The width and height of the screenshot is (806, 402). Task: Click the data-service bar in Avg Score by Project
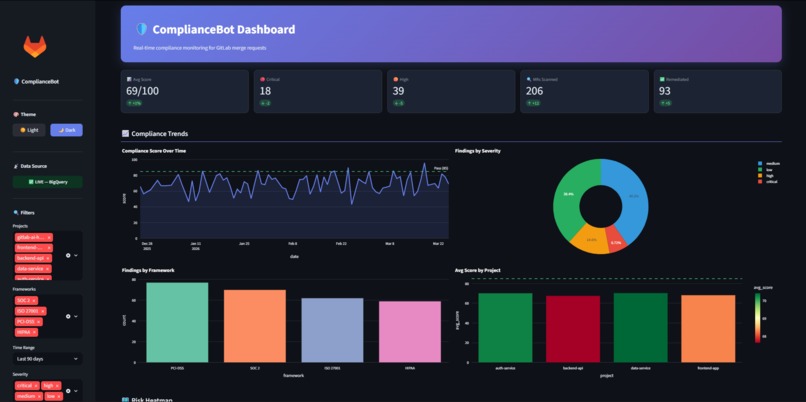[x=640, y=328]
